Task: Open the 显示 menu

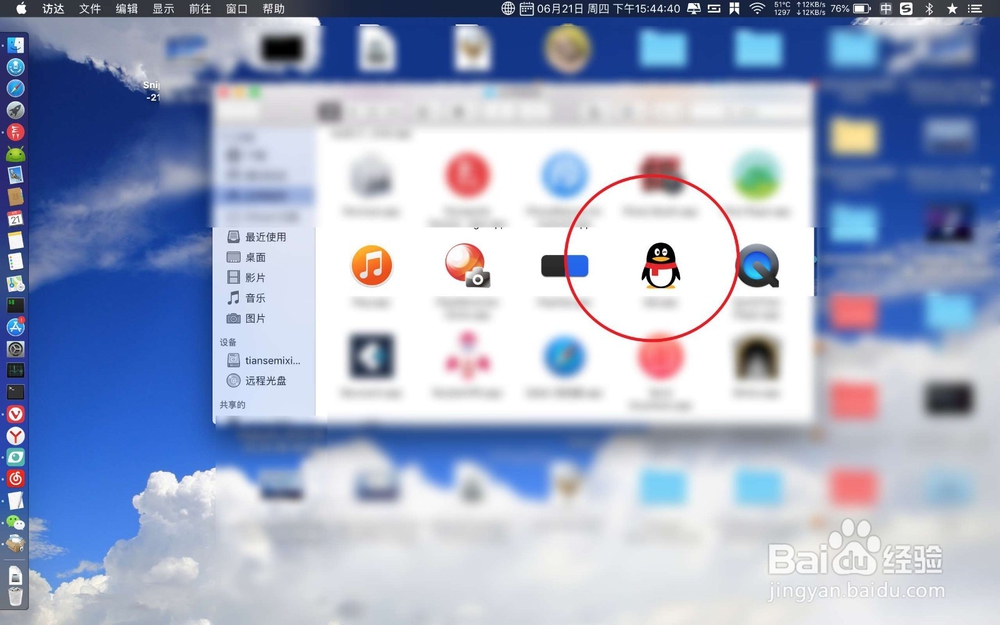Action: [x=163, y=8]
